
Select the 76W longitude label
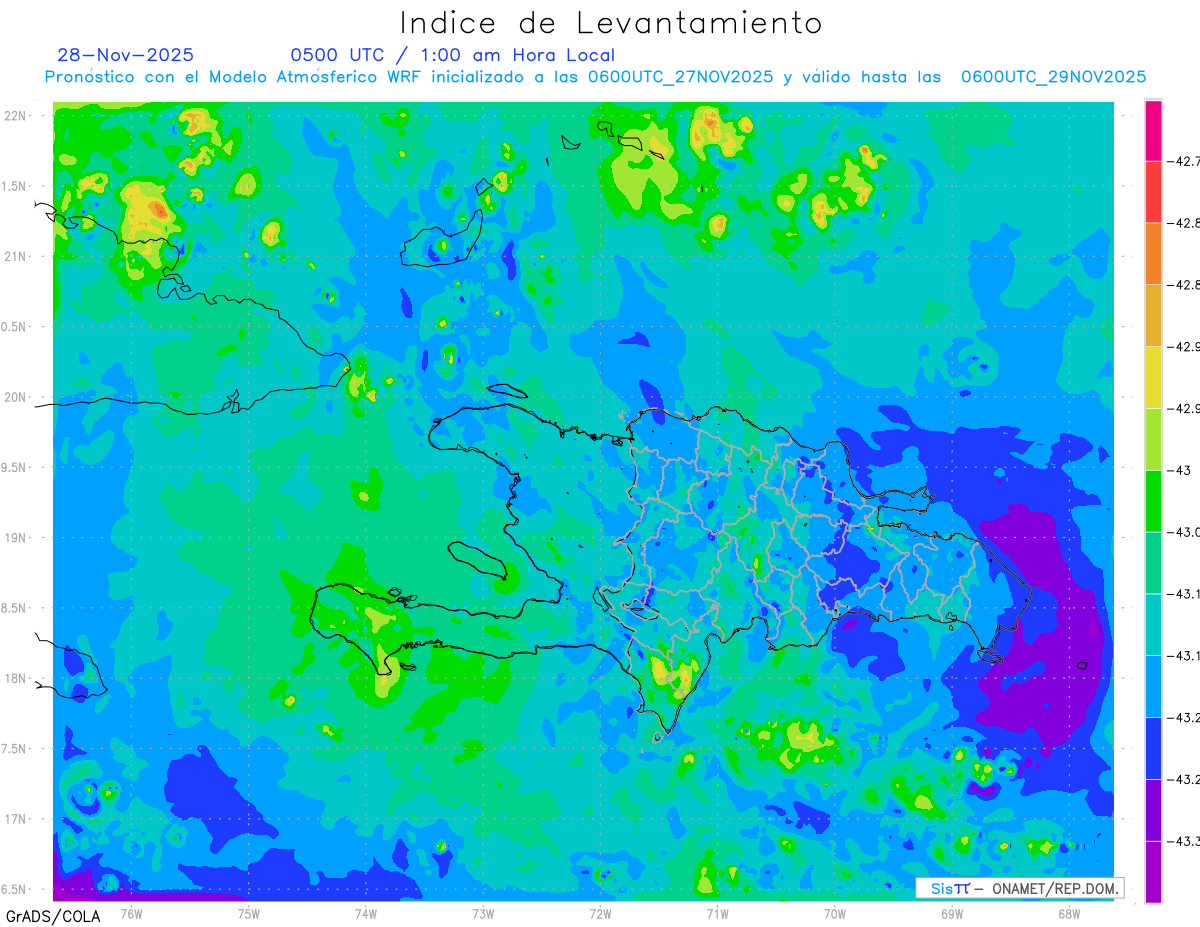(131, 913)
